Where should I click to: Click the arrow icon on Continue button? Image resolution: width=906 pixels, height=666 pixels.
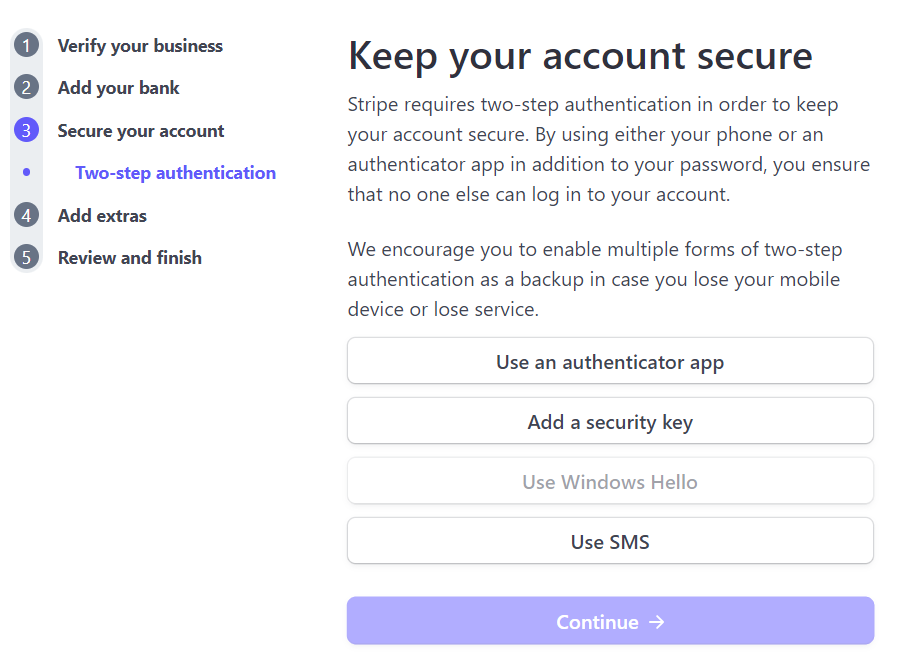pyautogui.click(x=657, y=622)
